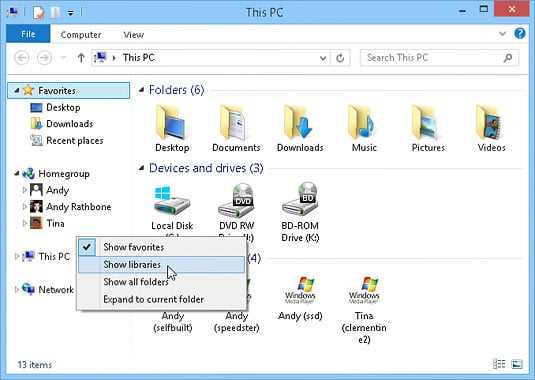Switch to the View ribbon tab
This screenshot has width=535, height=380.
pos(133,35)
